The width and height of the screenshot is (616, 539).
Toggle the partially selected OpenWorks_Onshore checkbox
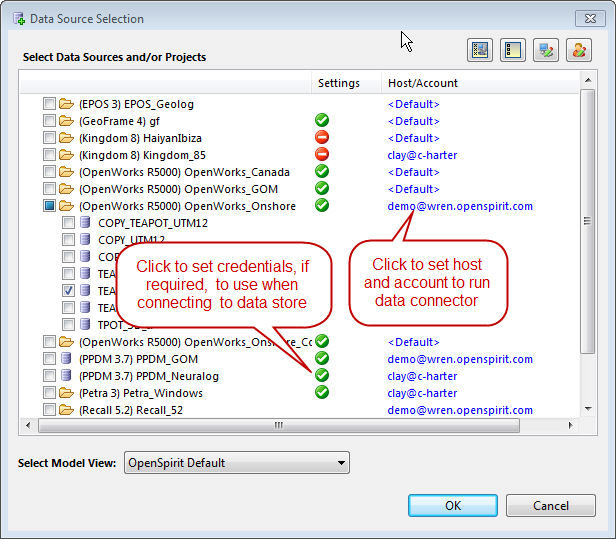coord(49,205)
